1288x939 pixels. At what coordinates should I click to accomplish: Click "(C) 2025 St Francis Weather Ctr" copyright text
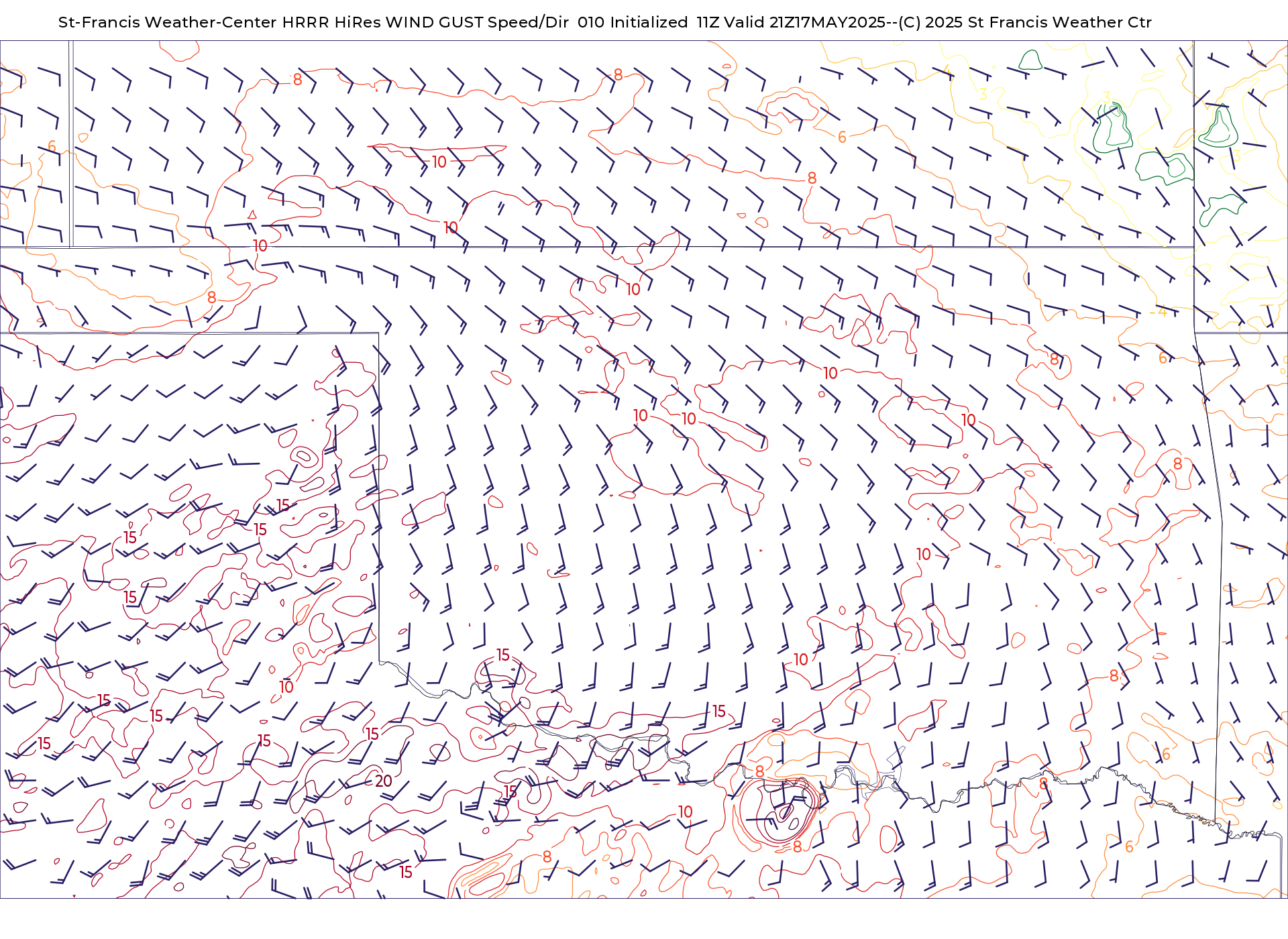coord(1025,22)
